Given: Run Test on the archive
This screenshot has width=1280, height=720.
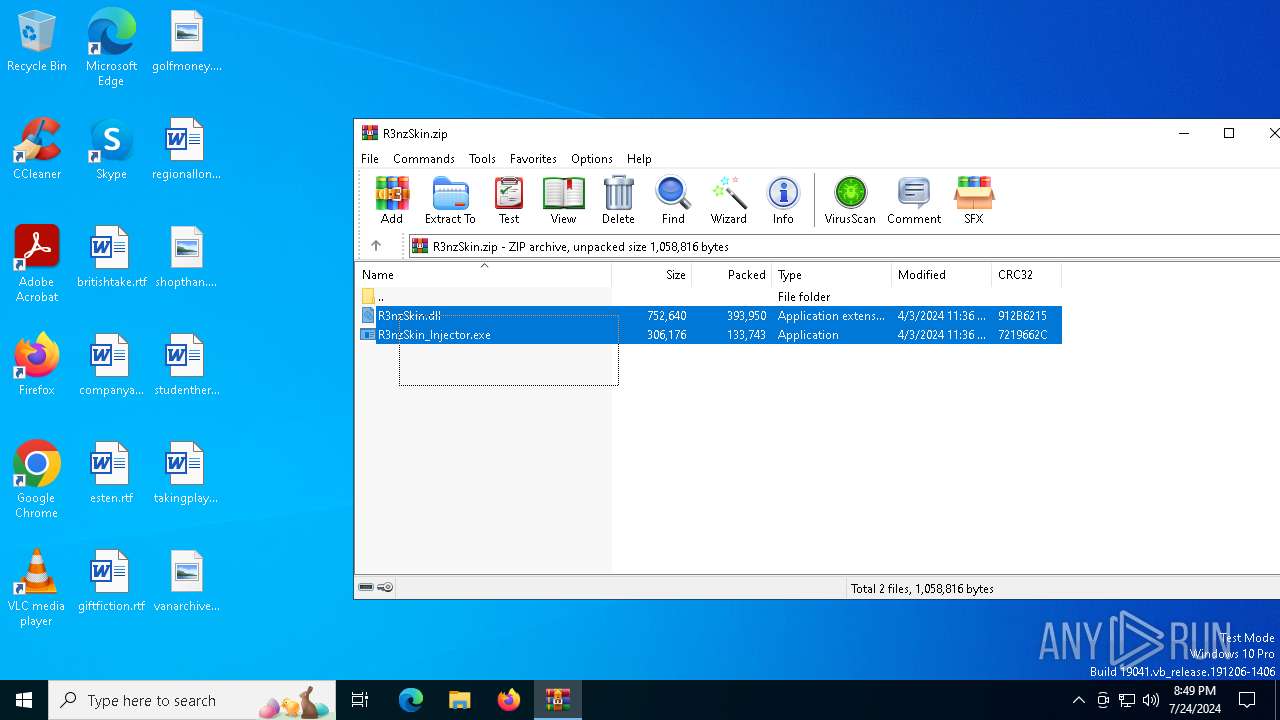Looking at the screenshot, I should coord(509,200).
